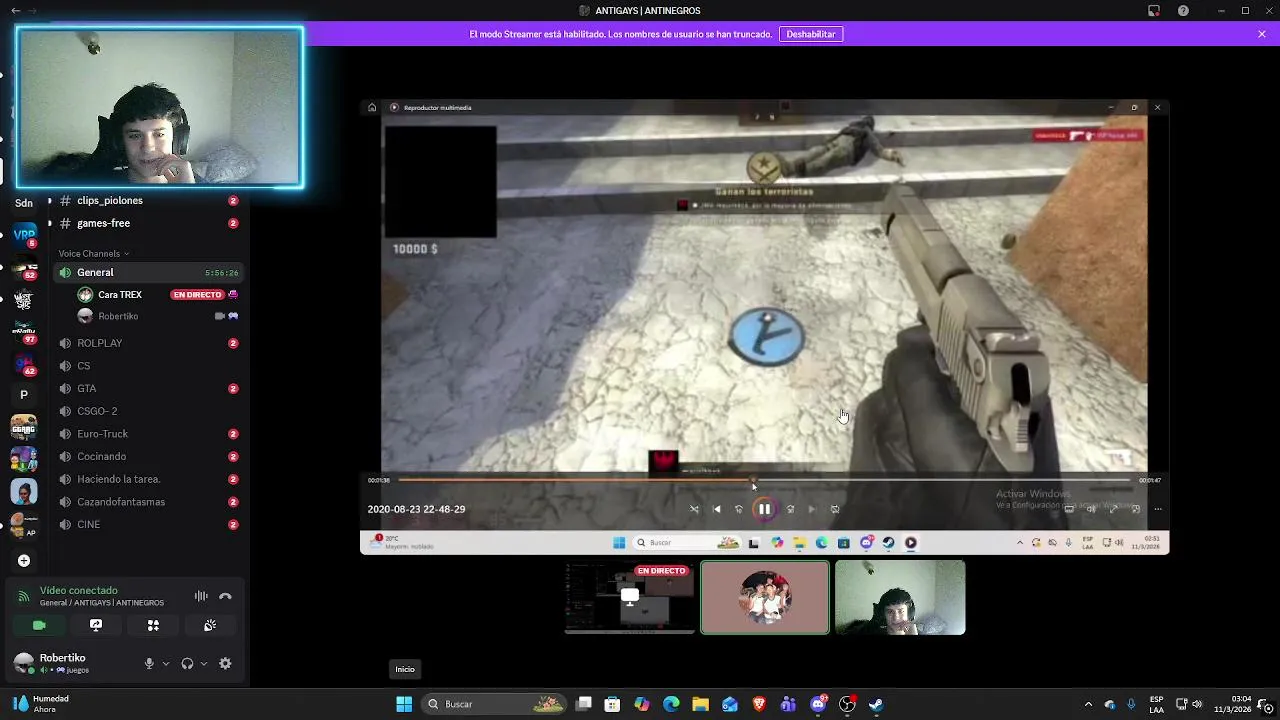
Task: Select the avatar participant tile
Action: (x=765, y=598)
